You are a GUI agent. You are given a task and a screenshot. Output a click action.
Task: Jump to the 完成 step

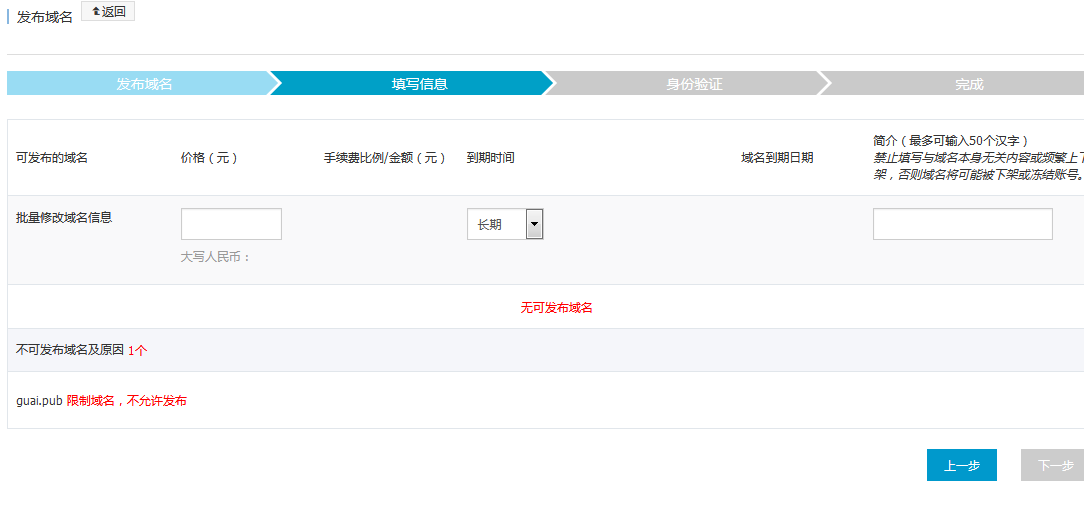point(968,84)
